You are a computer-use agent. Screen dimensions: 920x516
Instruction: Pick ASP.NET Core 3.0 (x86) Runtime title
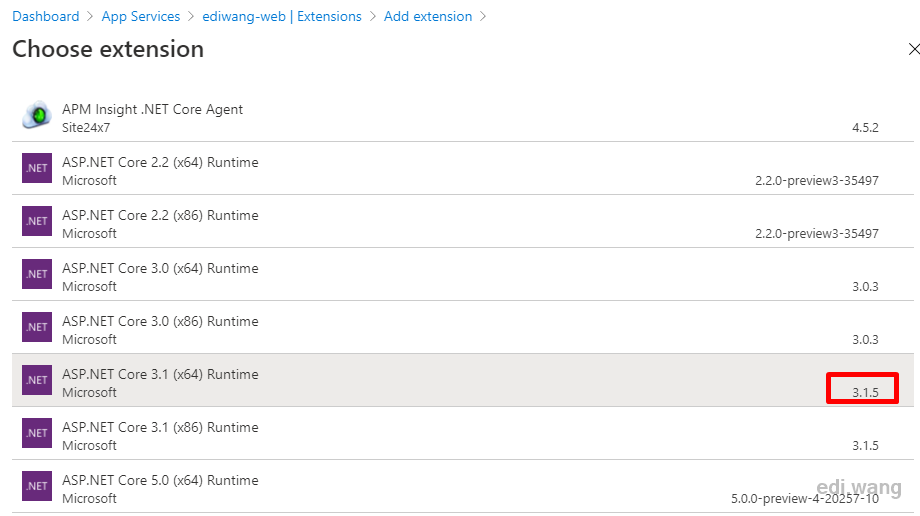(160, 321)
